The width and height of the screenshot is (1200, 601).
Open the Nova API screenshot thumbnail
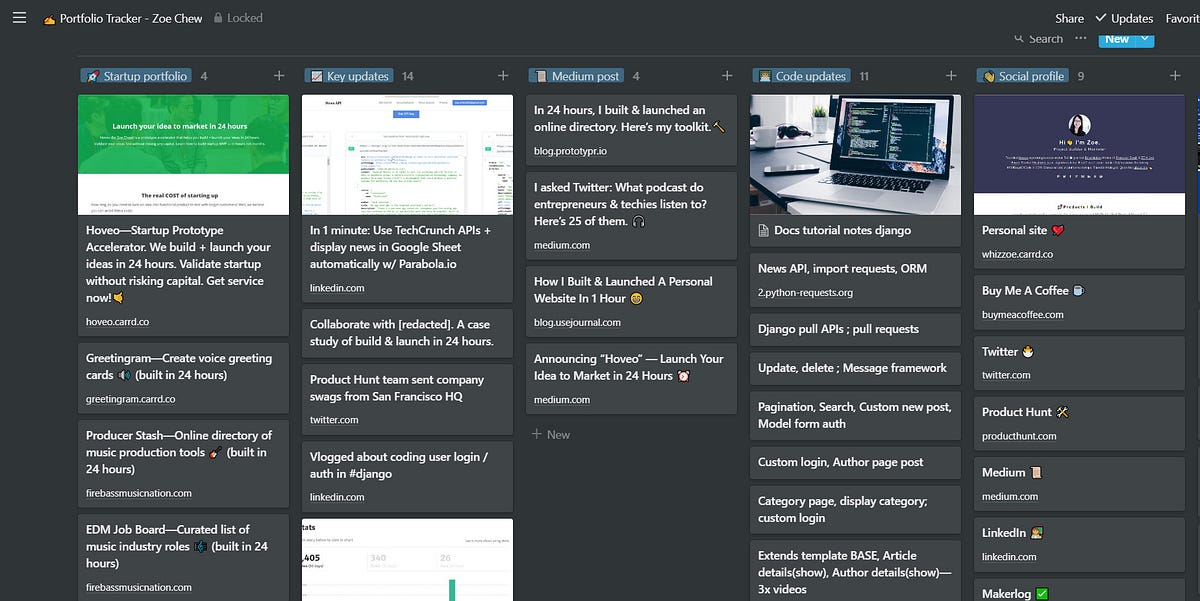pos(407,154)
